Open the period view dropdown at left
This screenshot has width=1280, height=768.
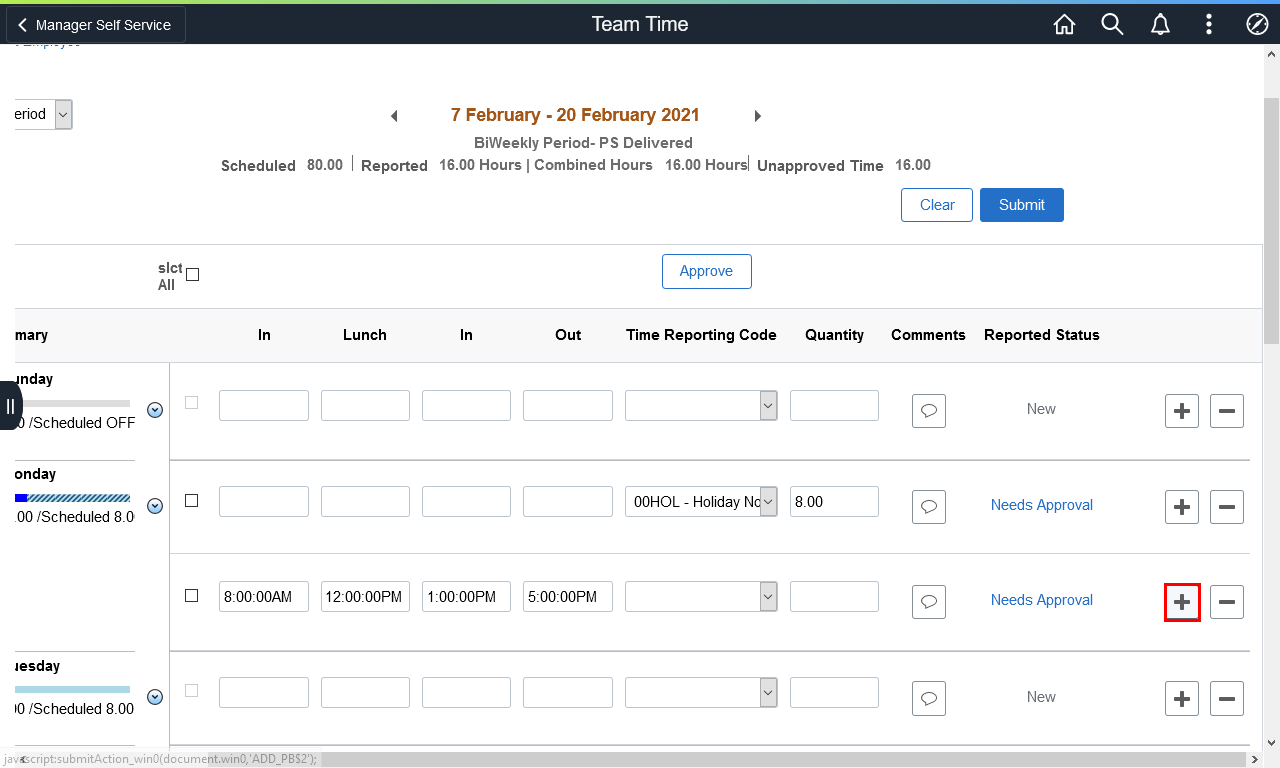coord(44,114)
